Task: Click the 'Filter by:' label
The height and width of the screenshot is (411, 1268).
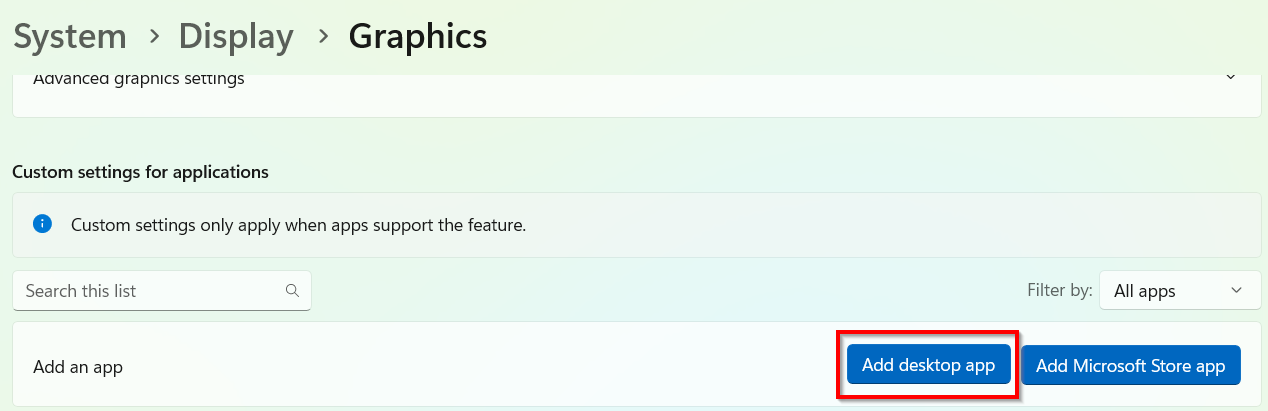Action: click(x=1059, y=291)
